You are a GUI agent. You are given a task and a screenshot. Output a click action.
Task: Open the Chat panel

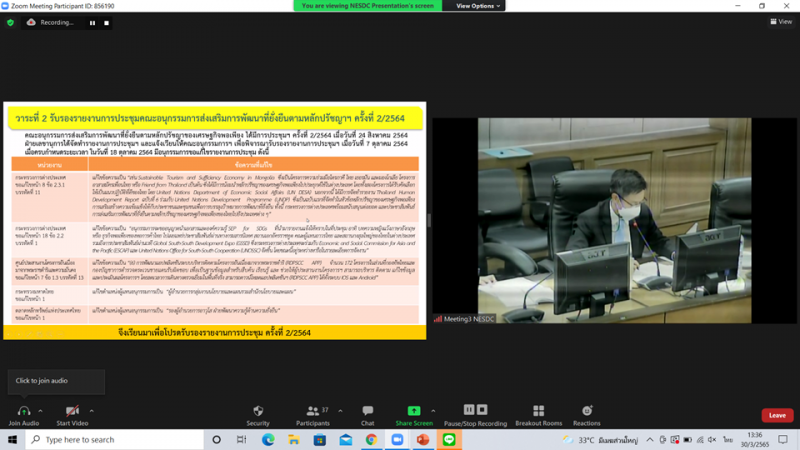[367, 415]
